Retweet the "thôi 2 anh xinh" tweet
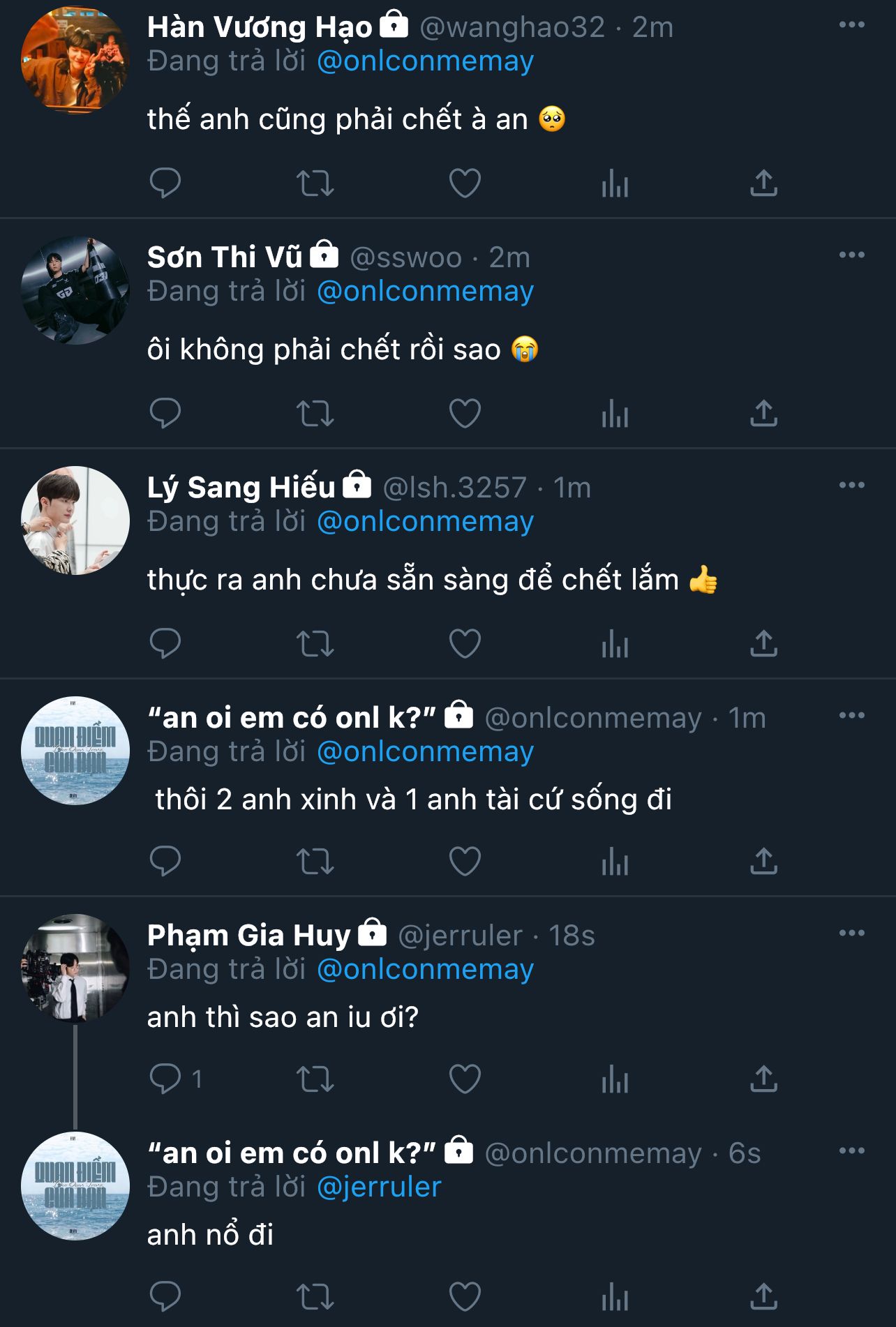The height and width of the screenshot is (1327, 896). 315,861
